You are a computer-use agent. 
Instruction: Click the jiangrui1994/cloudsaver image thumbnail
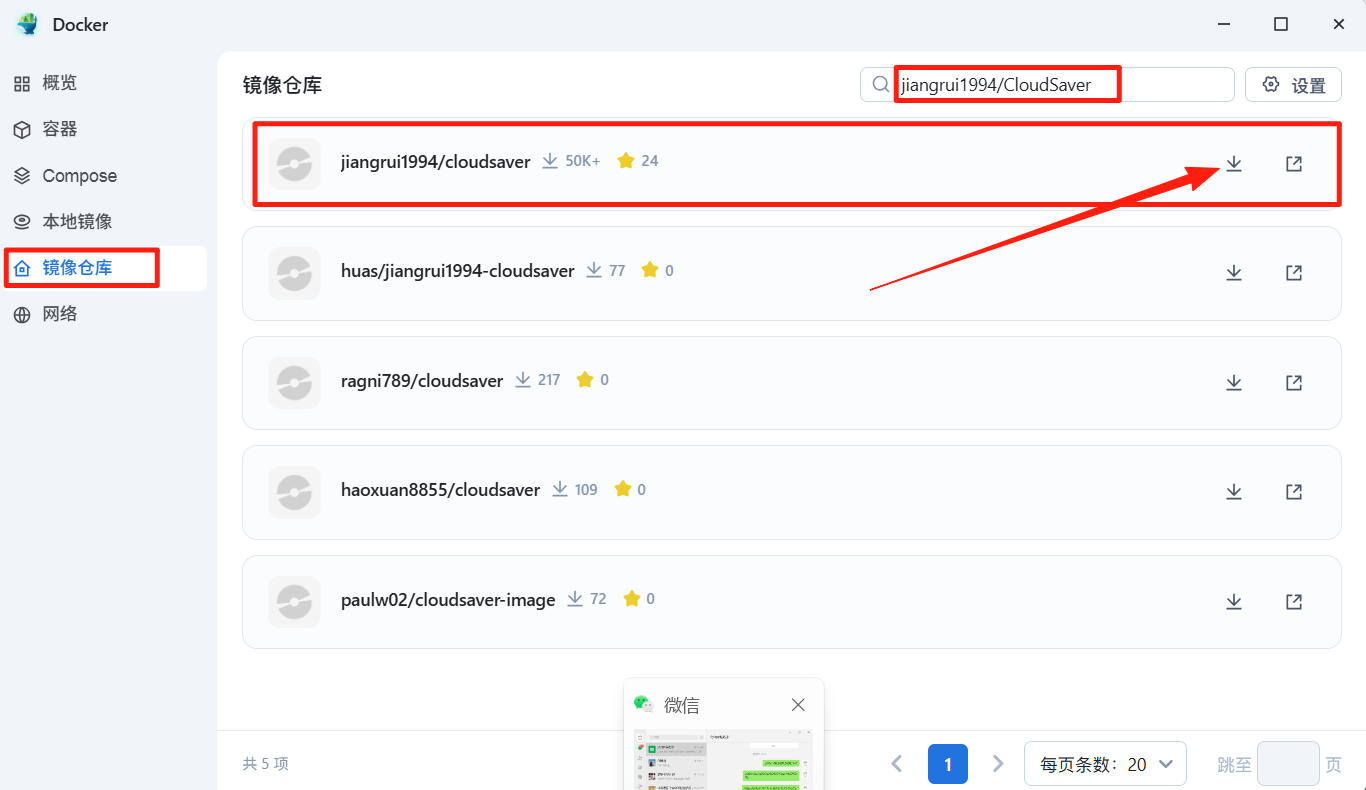(x=294, y=163)
